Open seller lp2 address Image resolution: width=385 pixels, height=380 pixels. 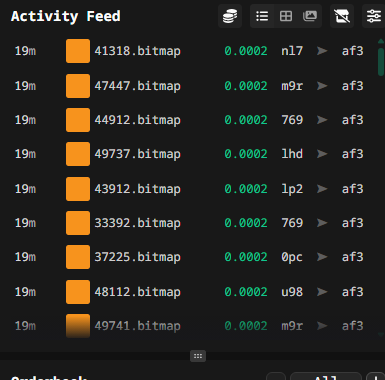click(292, 189)
